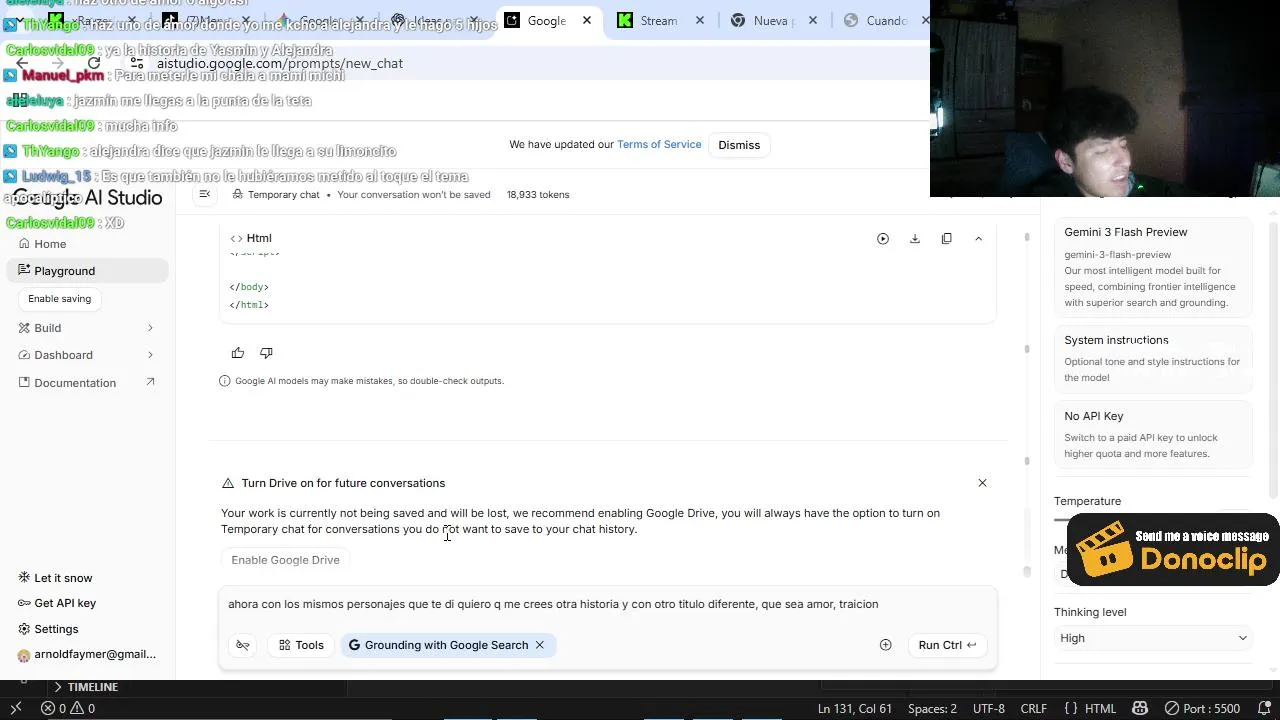Add media with the plus circle icon
1280x720 pixels.
click(885, 645)
